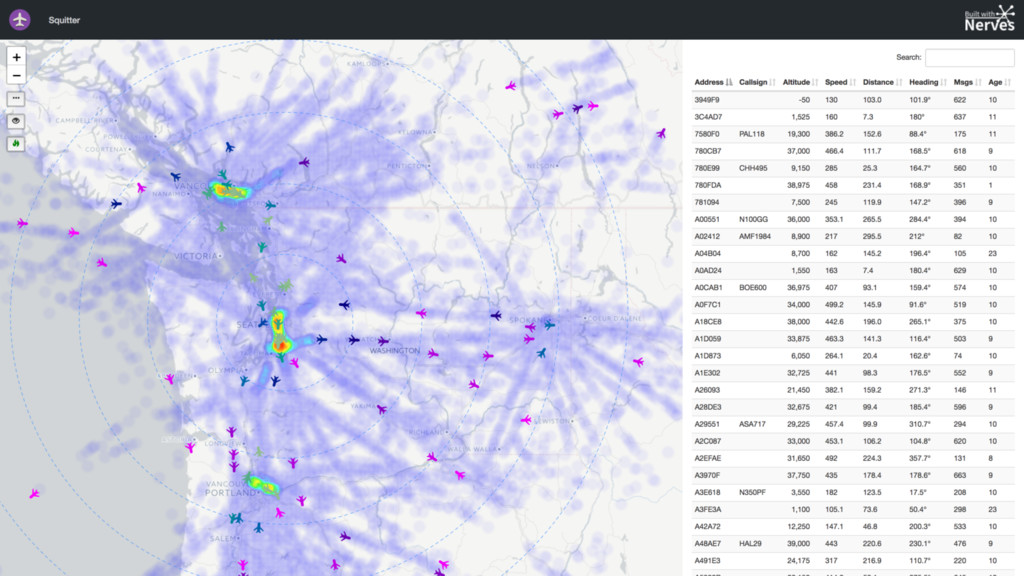Sort table by Callsign column
This screenshot has width=1024, height=576.
pyautogui.click(x=756, y=82)
